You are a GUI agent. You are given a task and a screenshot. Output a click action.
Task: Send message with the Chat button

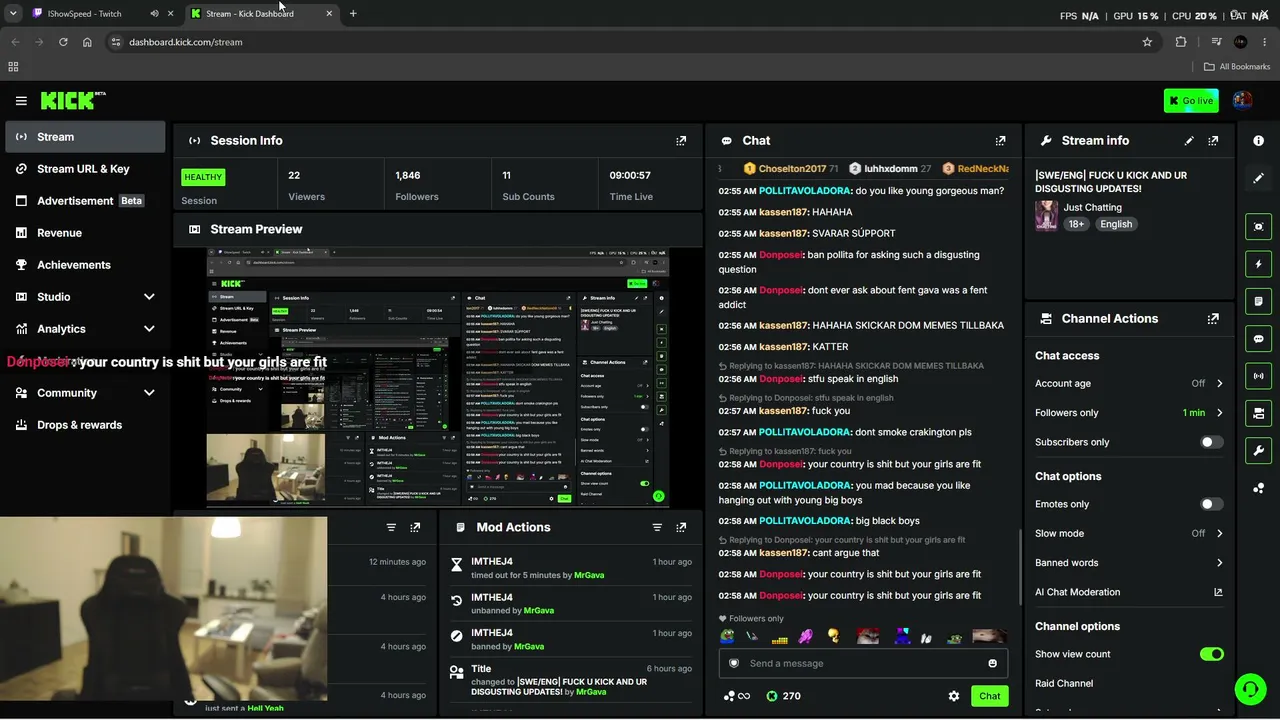pos(989,696)
